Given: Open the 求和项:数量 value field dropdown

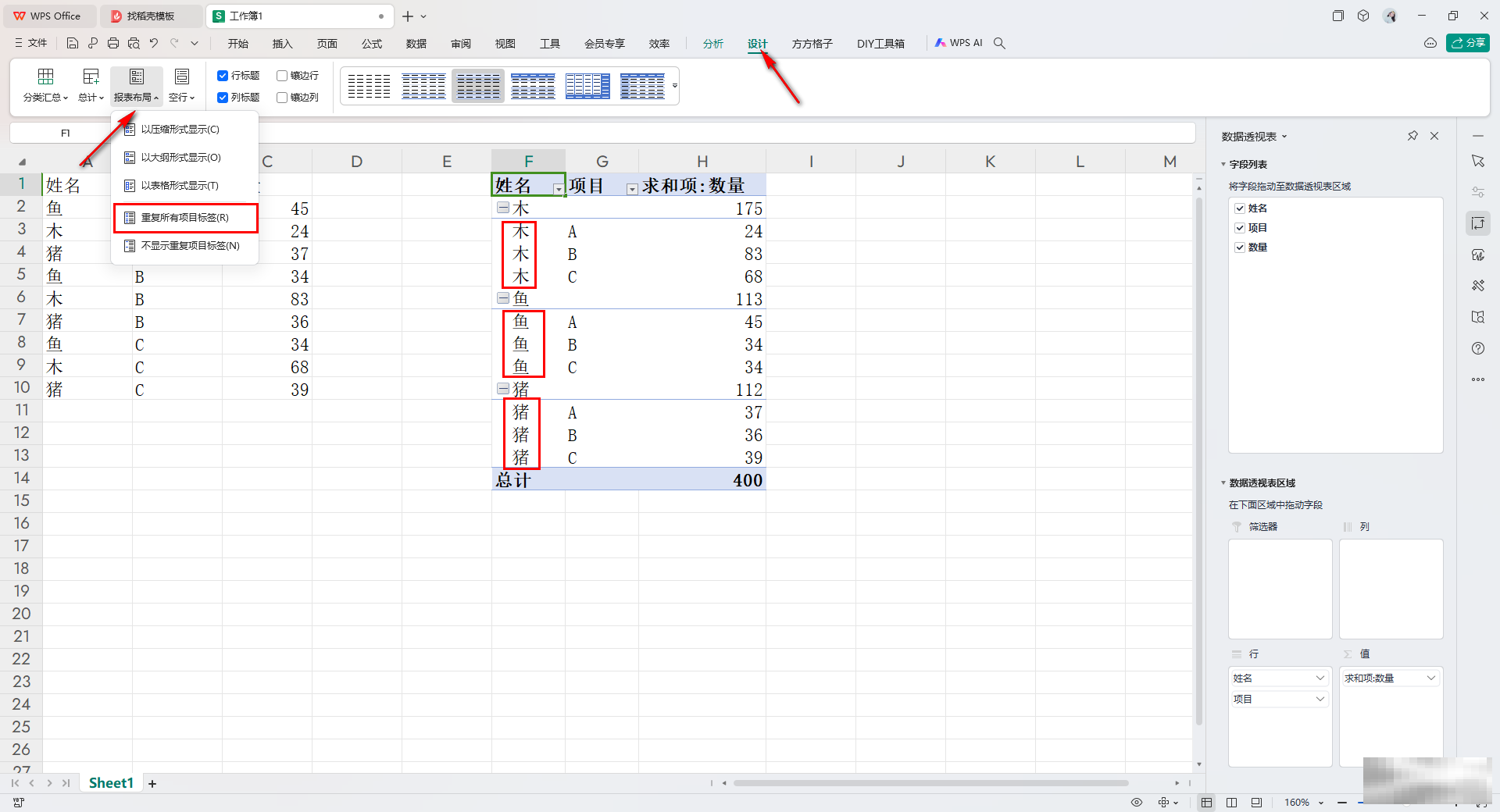Looking at the screenshot, I should (1431, 678).
